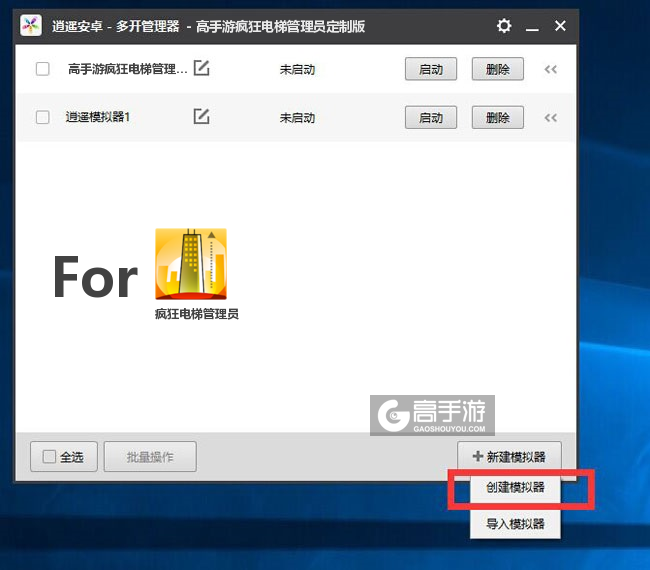650x570 pixels.
Task: Delete 逍遥模拟器1 emulator
Action: tap(497, 118)
